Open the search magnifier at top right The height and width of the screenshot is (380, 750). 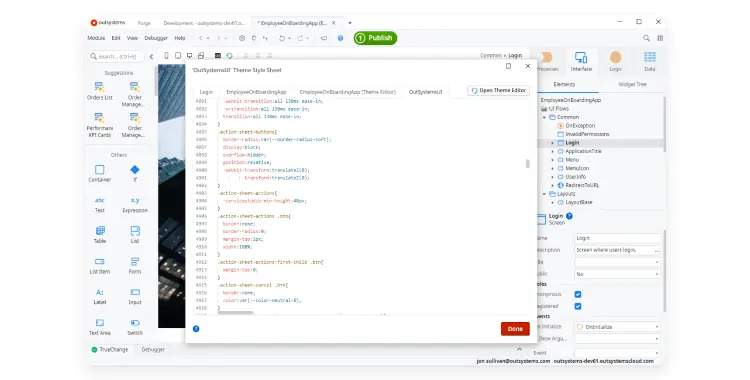646,38
